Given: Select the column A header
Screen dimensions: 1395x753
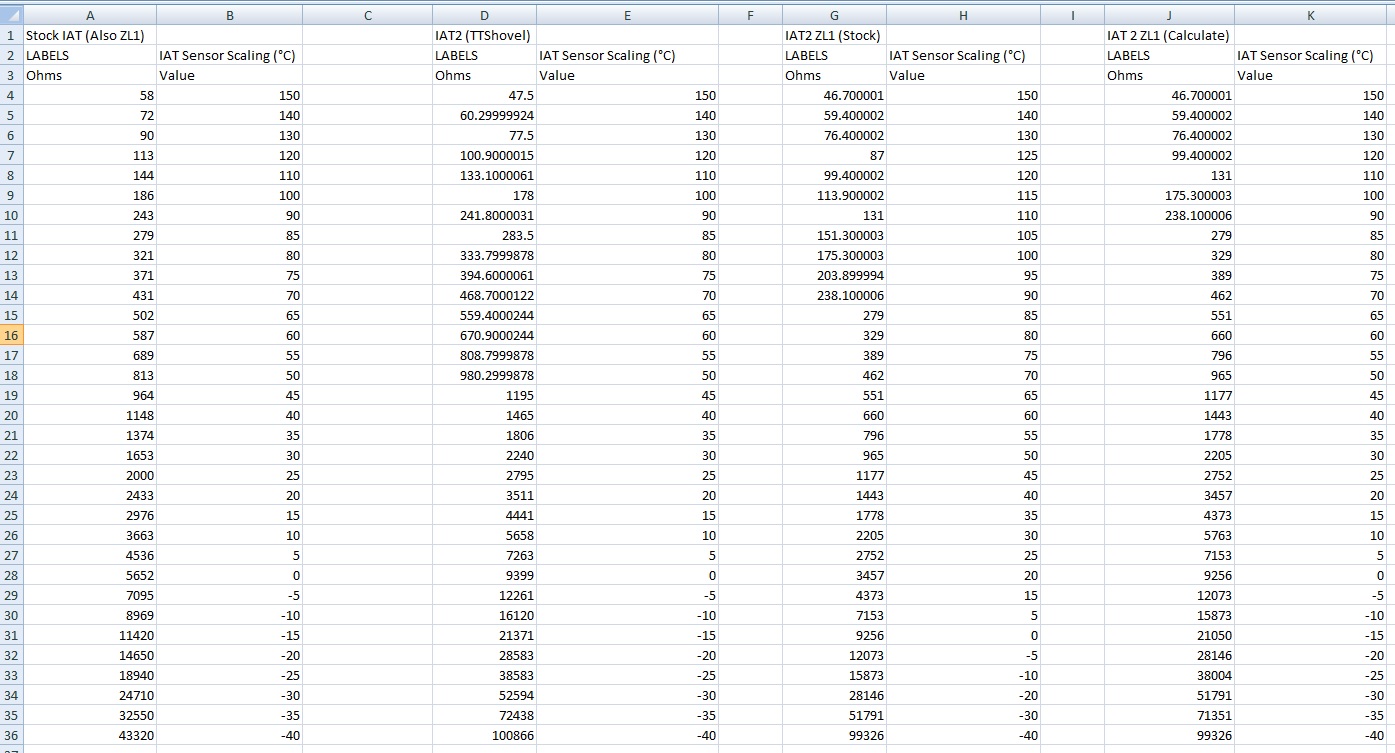Looking at the screenshot, I should (90, 15).
